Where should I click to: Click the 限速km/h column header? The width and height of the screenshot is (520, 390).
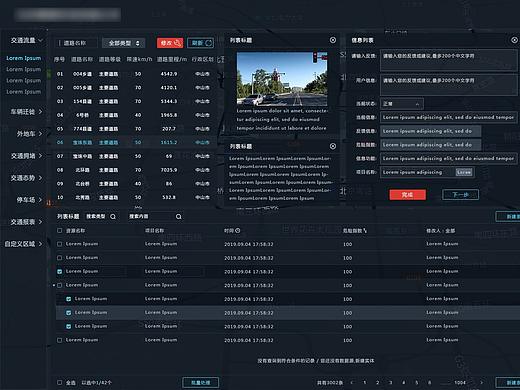[x=139, y=59]
